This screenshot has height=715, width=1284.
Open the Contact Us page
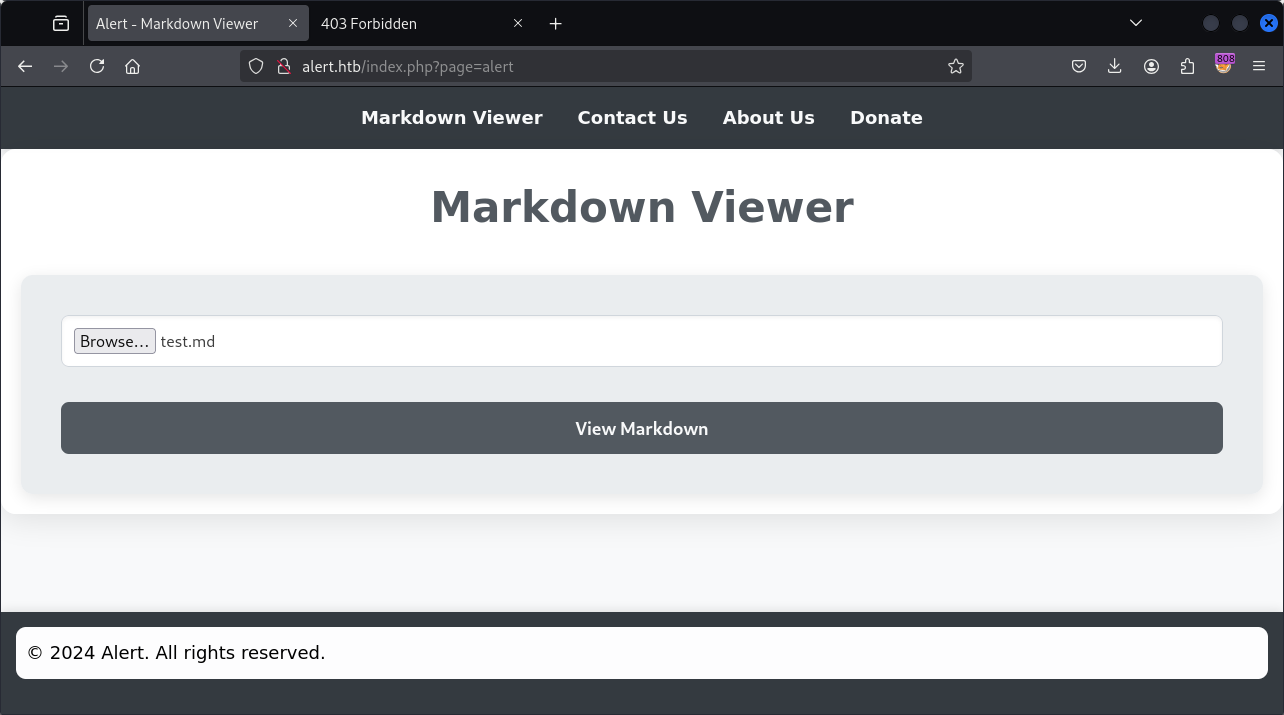632,118
